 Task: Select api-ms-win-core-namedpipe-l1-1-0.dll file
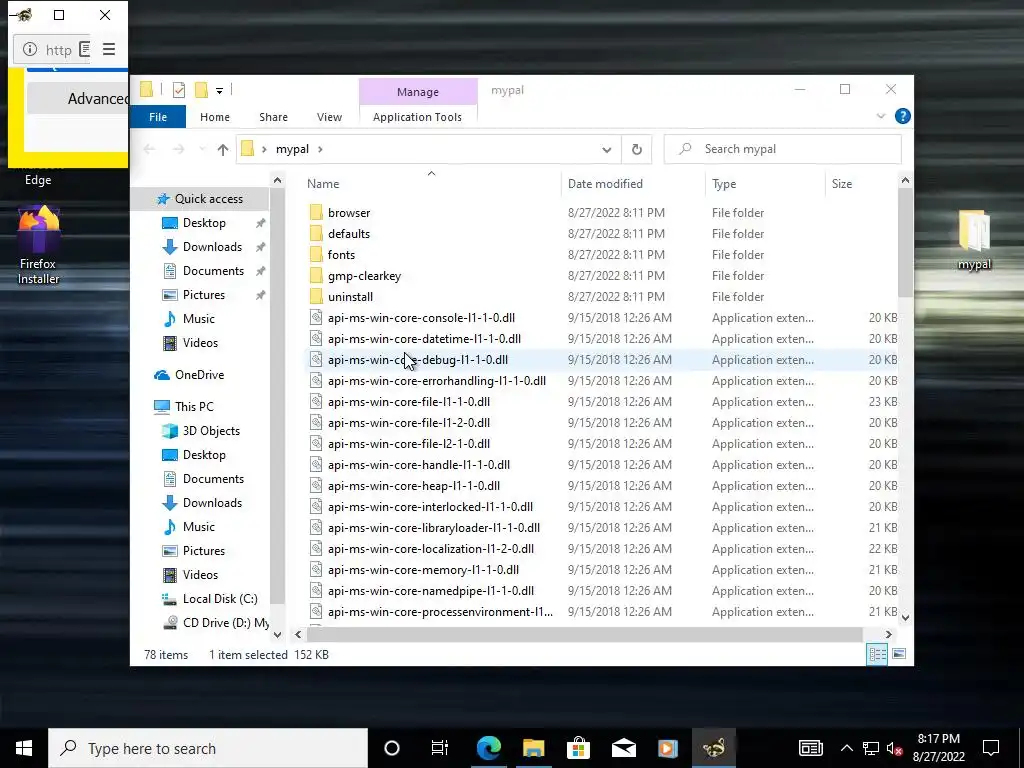coord(430,590)
